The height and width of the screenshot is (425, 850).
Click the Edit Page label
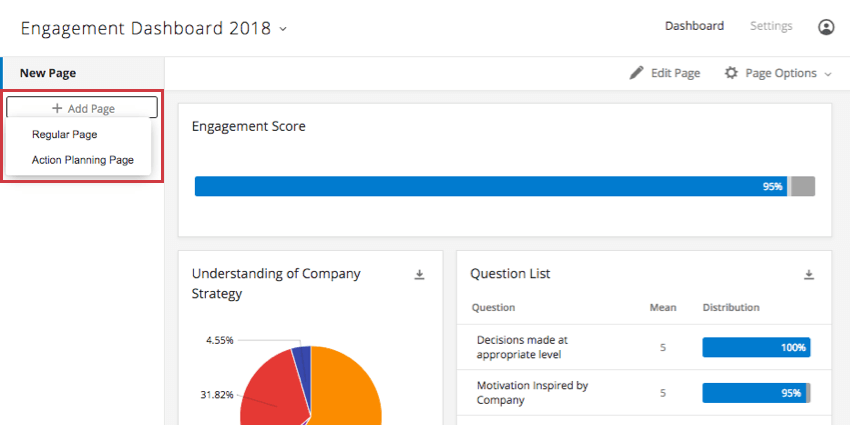click(x=675, y=73)
